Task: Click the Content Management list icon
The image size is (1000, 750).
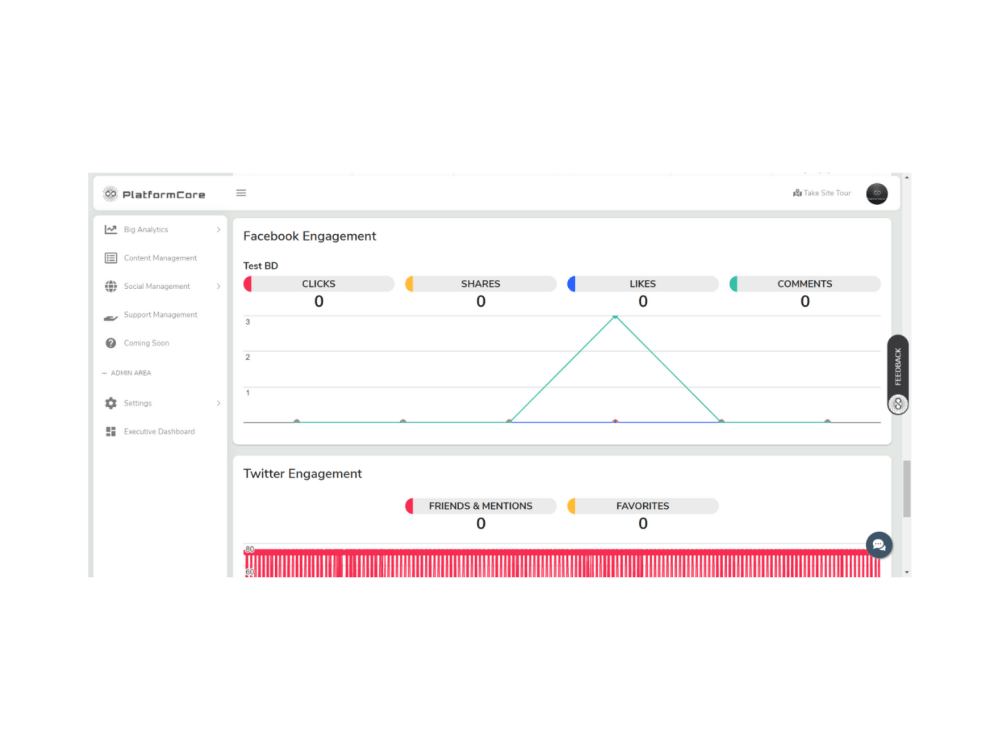Action: [111, 258]
